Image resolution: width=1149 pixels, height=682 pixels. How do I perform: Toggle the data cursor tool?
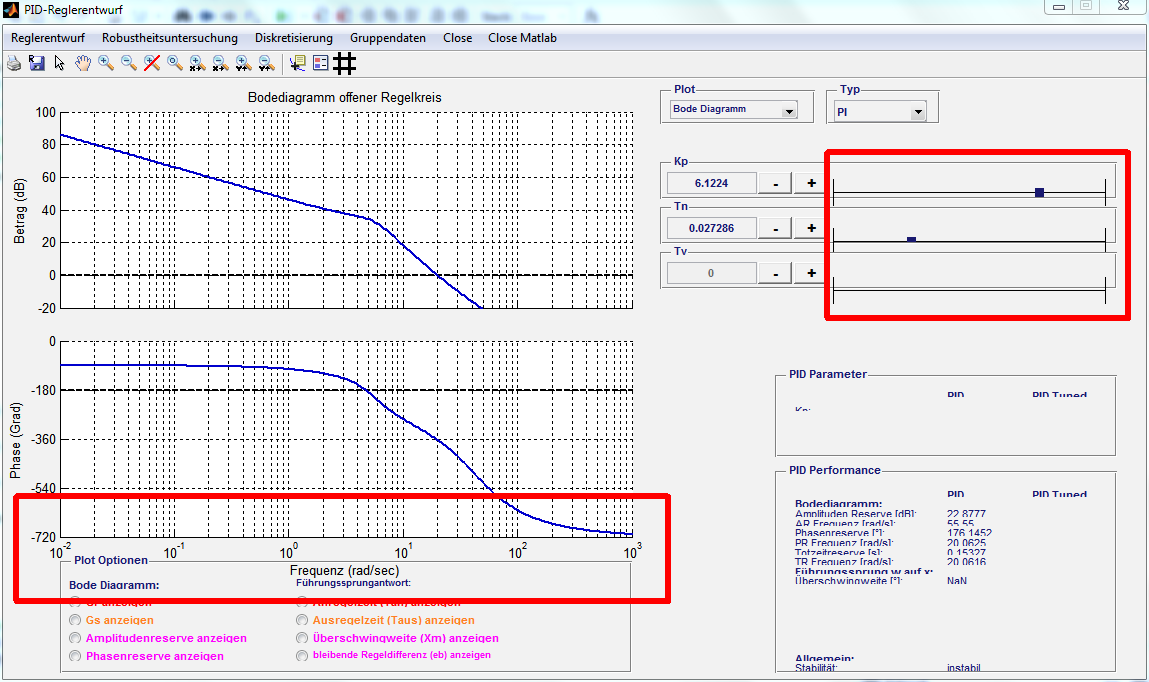click(297, 64)
